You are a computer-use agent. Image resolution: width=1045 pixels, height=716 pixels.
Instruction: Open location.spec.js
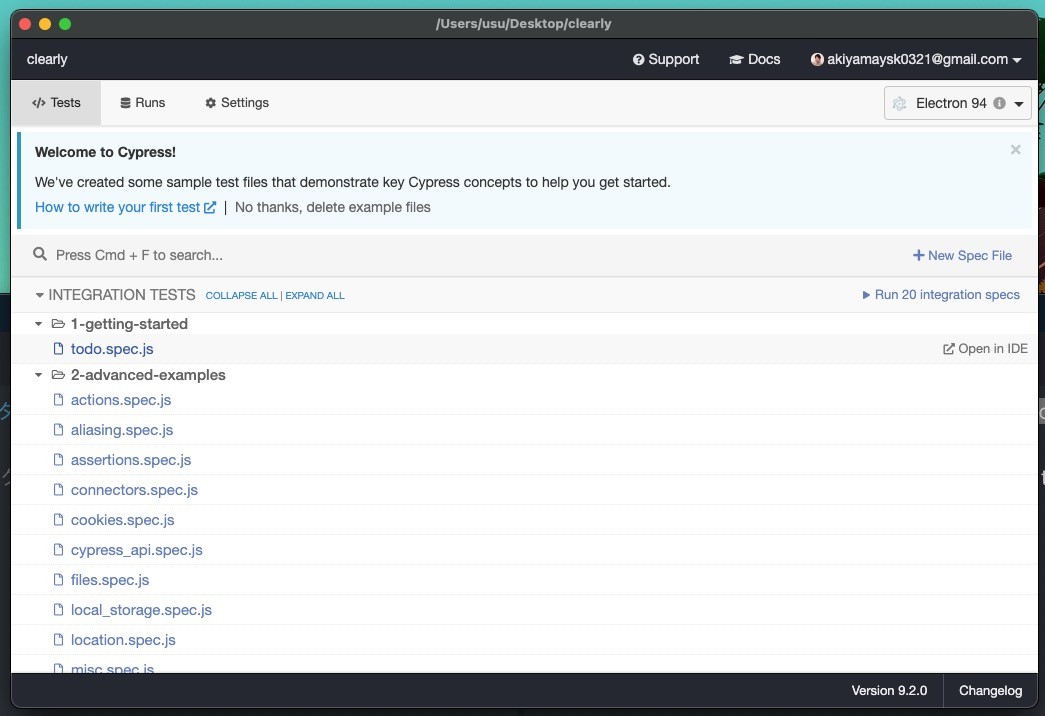click(123, 640)
